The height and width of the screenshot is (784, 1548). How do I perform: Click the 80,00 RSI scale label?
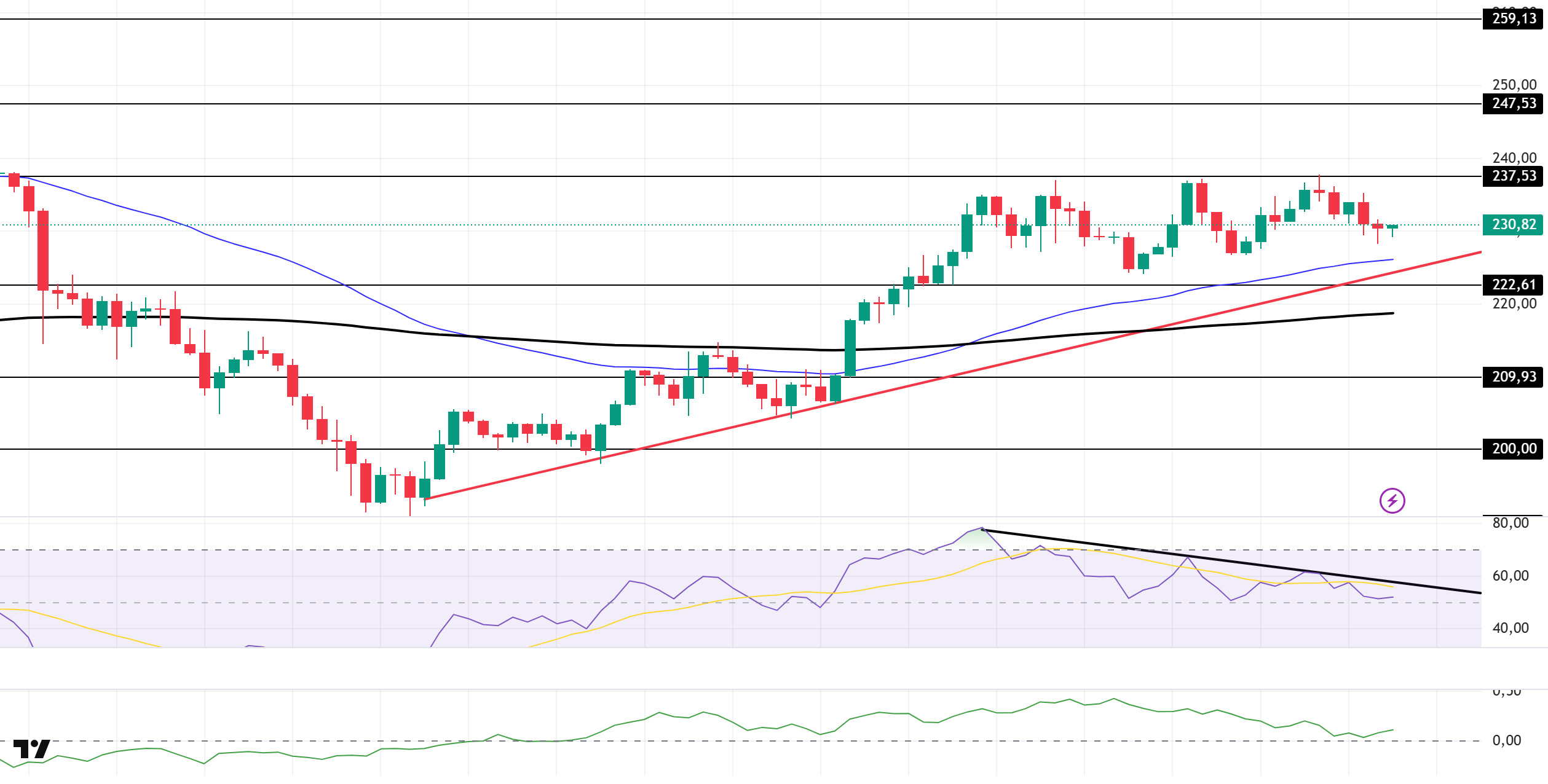tap(1510, 523)
